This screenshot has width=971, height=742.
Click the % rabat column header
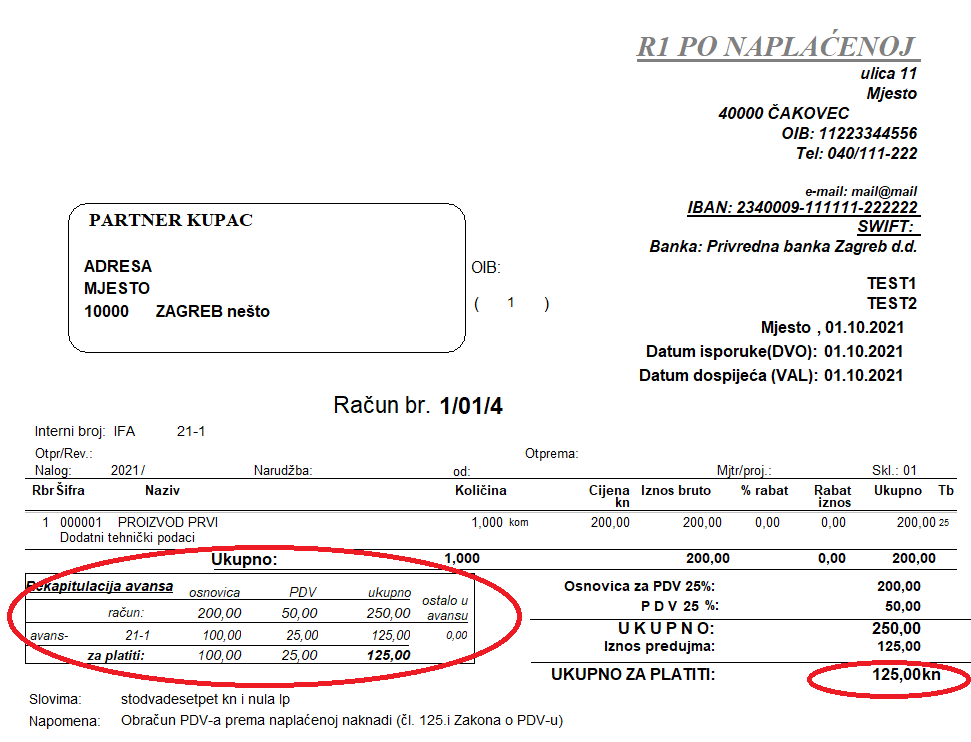point(764,490)
